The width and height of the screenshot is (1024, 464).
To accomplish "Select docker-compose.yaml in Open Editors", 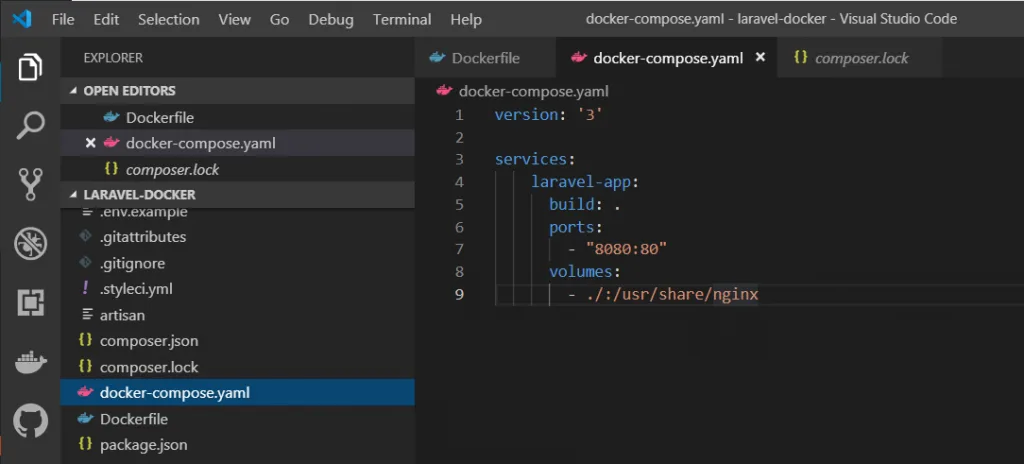I will click(238, 143).
